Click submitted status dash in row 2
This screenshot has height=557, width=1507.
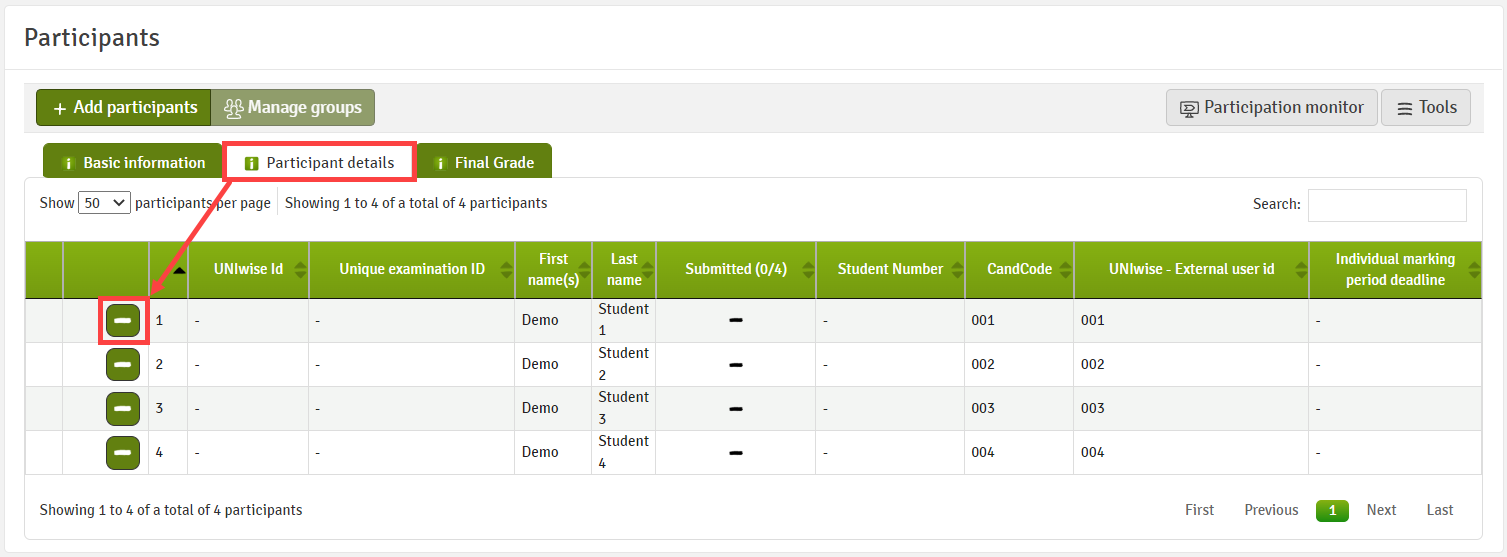coord(735,365)
